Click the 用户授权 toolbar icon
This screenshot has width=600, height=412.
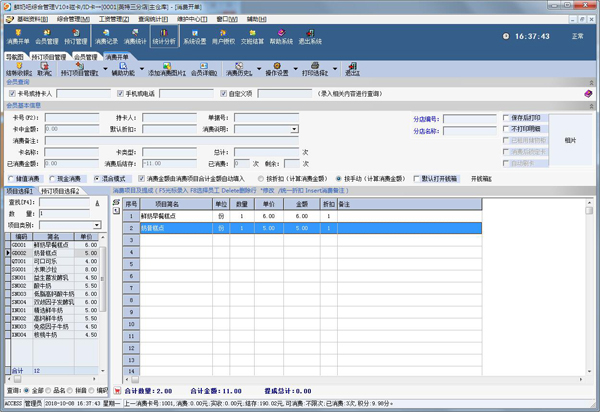(x=223, y=36)
